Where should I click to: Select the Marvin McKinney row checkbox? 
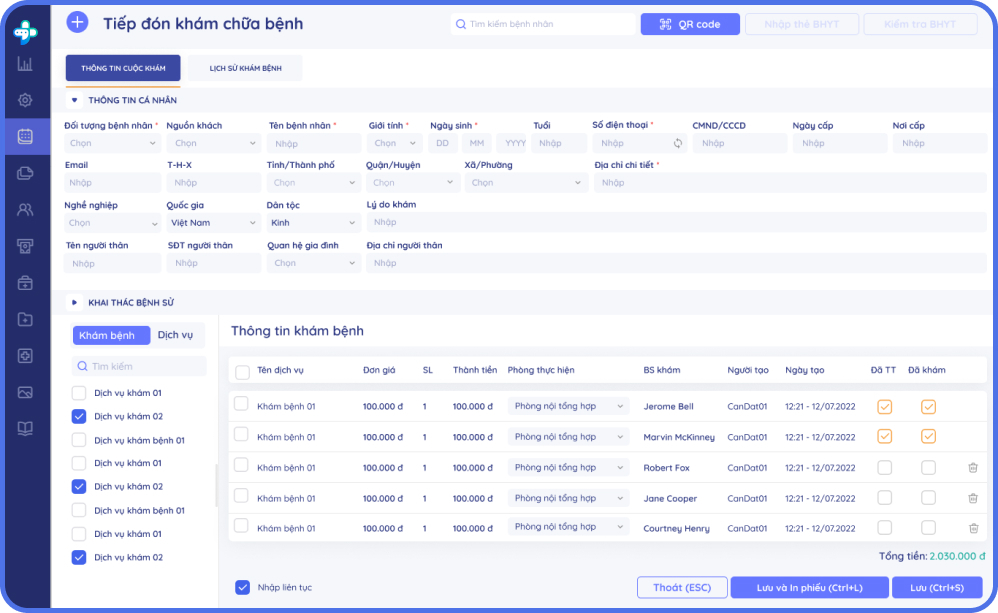(x=241, y=434)
